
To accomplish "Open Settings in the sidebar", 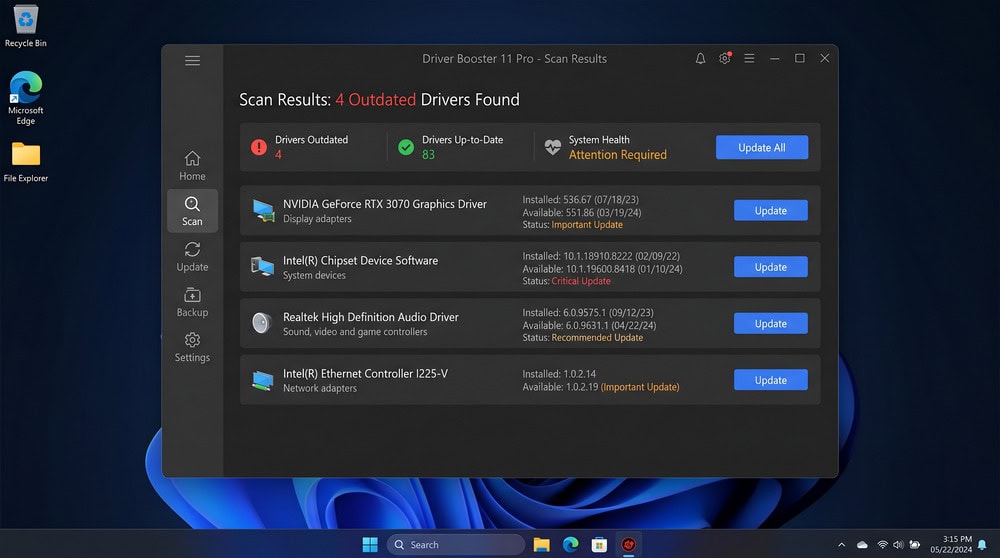I will coord(192,347).
